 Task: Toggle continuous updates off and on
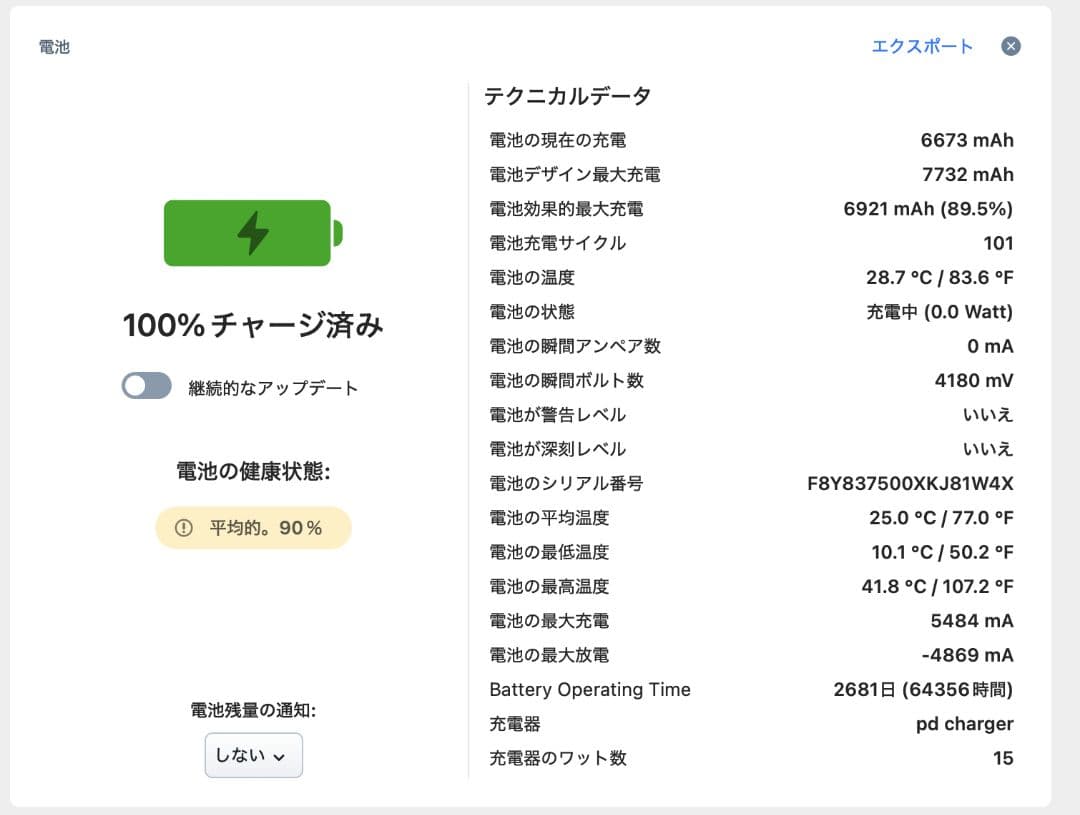coord(146,384)
